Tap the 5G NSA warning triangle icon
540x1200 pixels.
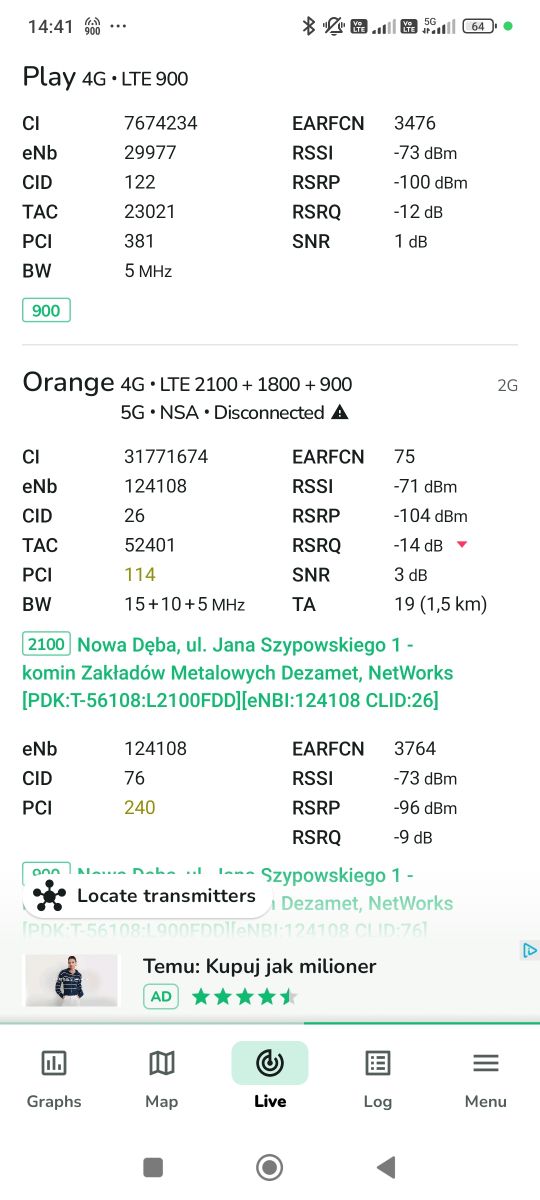[340, 412]
